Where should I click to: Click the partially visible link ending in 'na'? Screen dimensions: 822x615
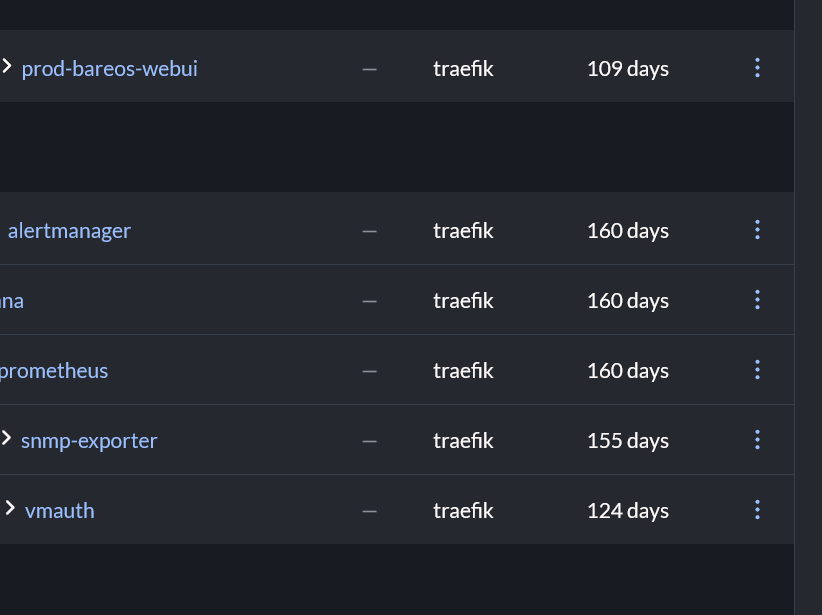click(12, 300)
